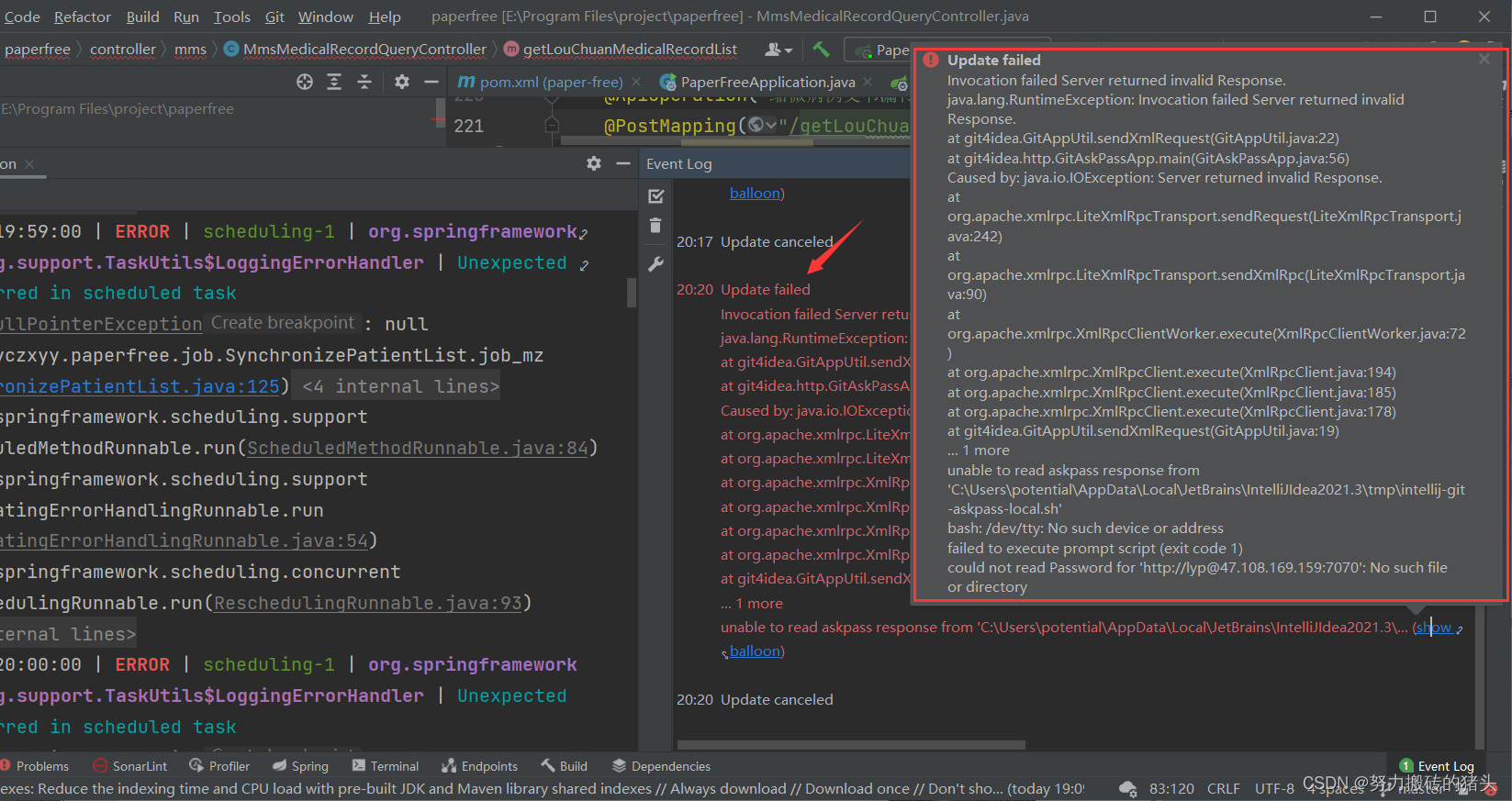Screen dimensions: 1512x801
Task: Open the Tools menu
Action: pyautogui.click(x=232, y=17)
